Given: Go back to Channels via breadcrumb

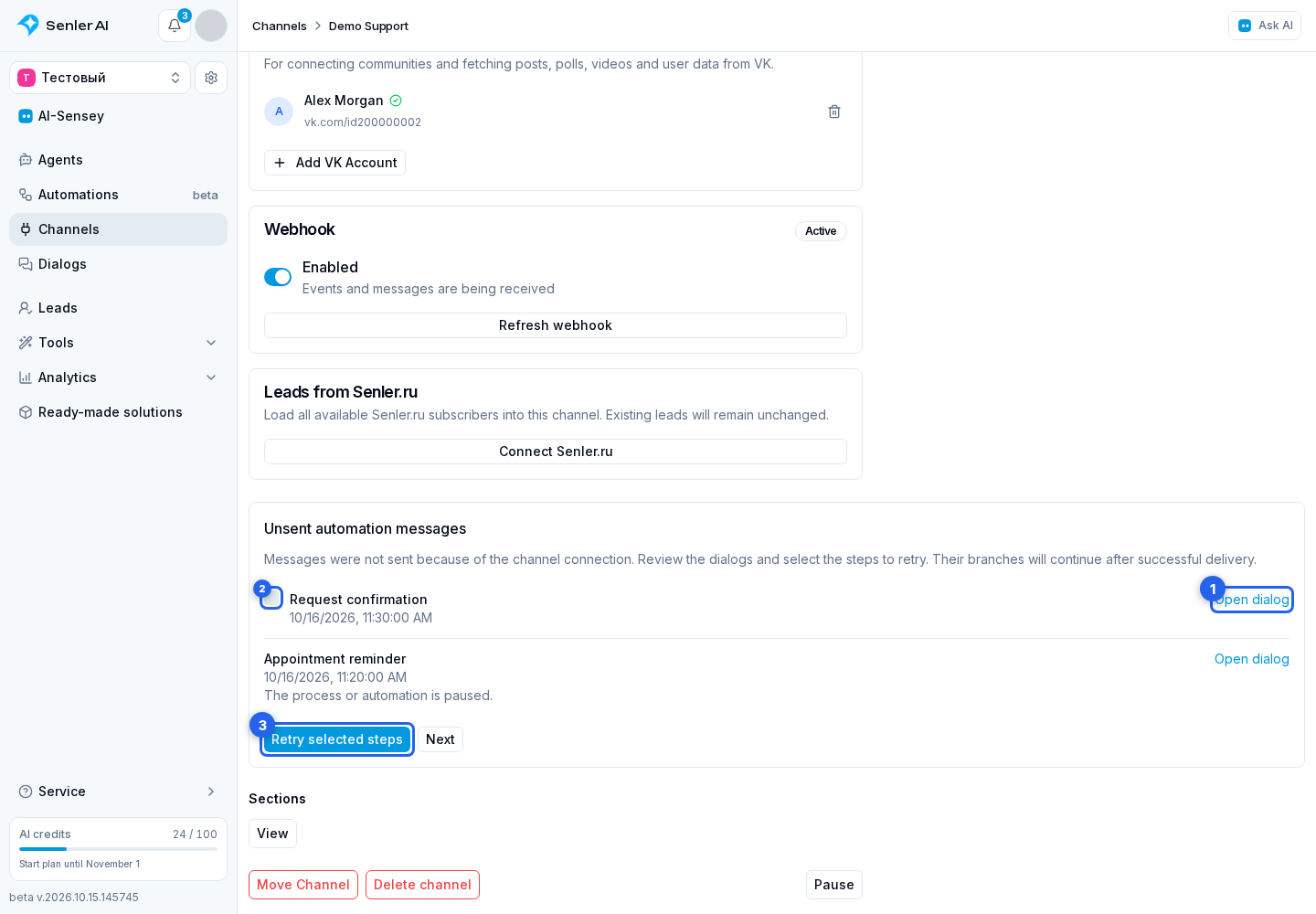Looking at the screenshot, I should (x=280, y=26).
